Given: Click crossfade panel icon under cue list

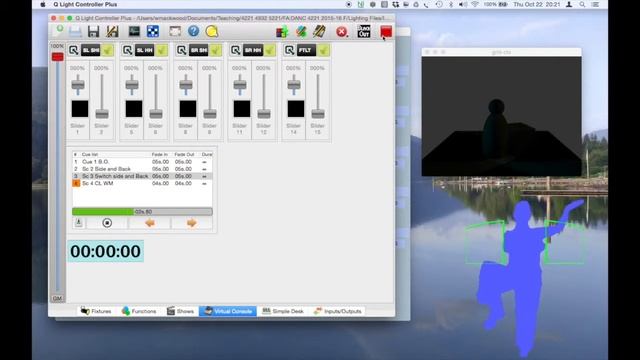Looking at the screenshot, I should (x=79, y=222).
